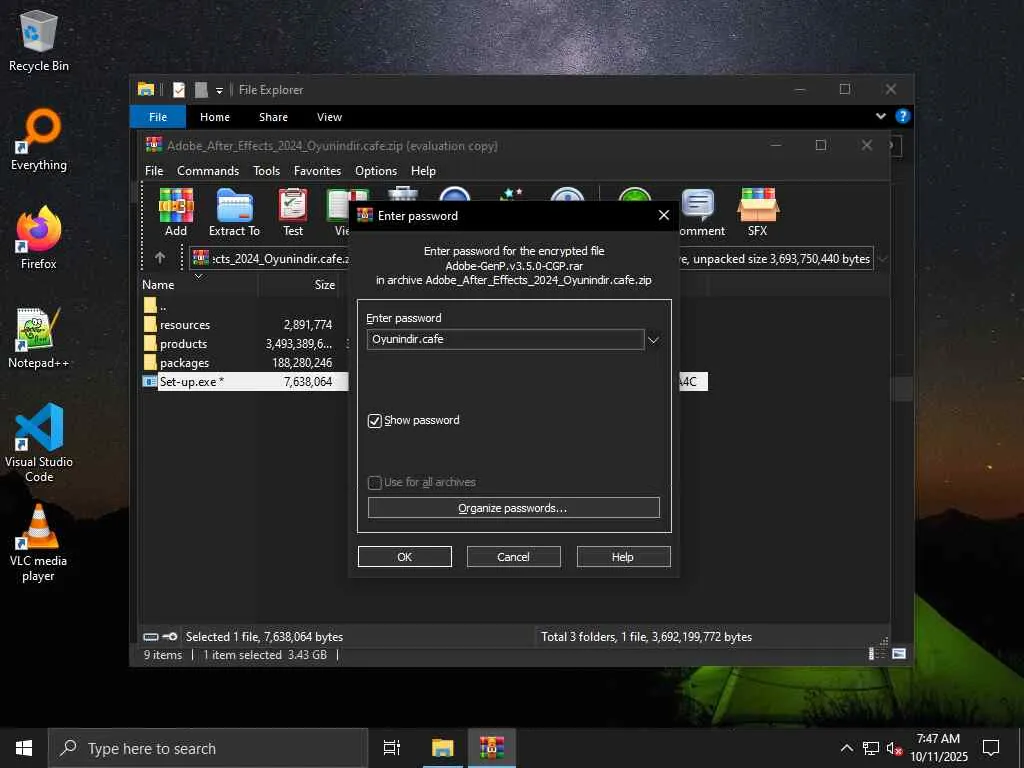1024x768 pixels.
Task: Select the Firefox desktop shortcut
Action: click(x=39, y=238)
